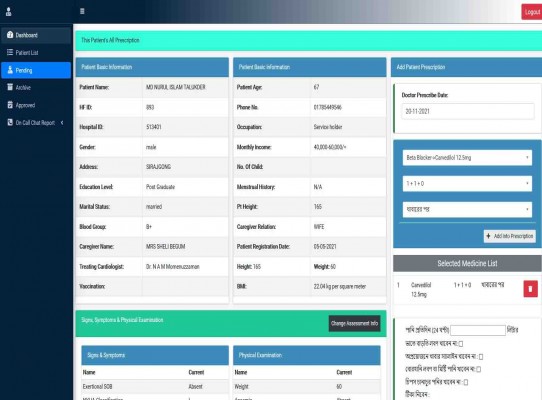Click monthly income 40,000-60,000/+
Viewport: 542px width, 400px height.
click(330, 147)
